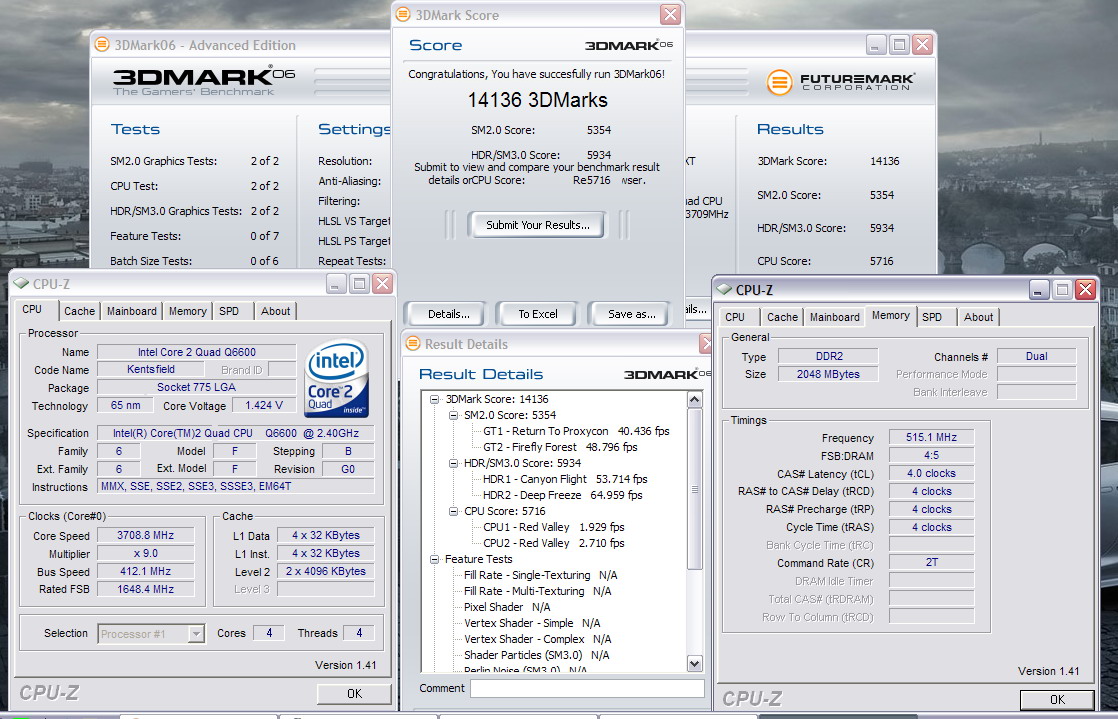This screenshot has width=1118, height=719.
Task: Select CPU tab in right CPU-Z window
Action: pos(735,317)
